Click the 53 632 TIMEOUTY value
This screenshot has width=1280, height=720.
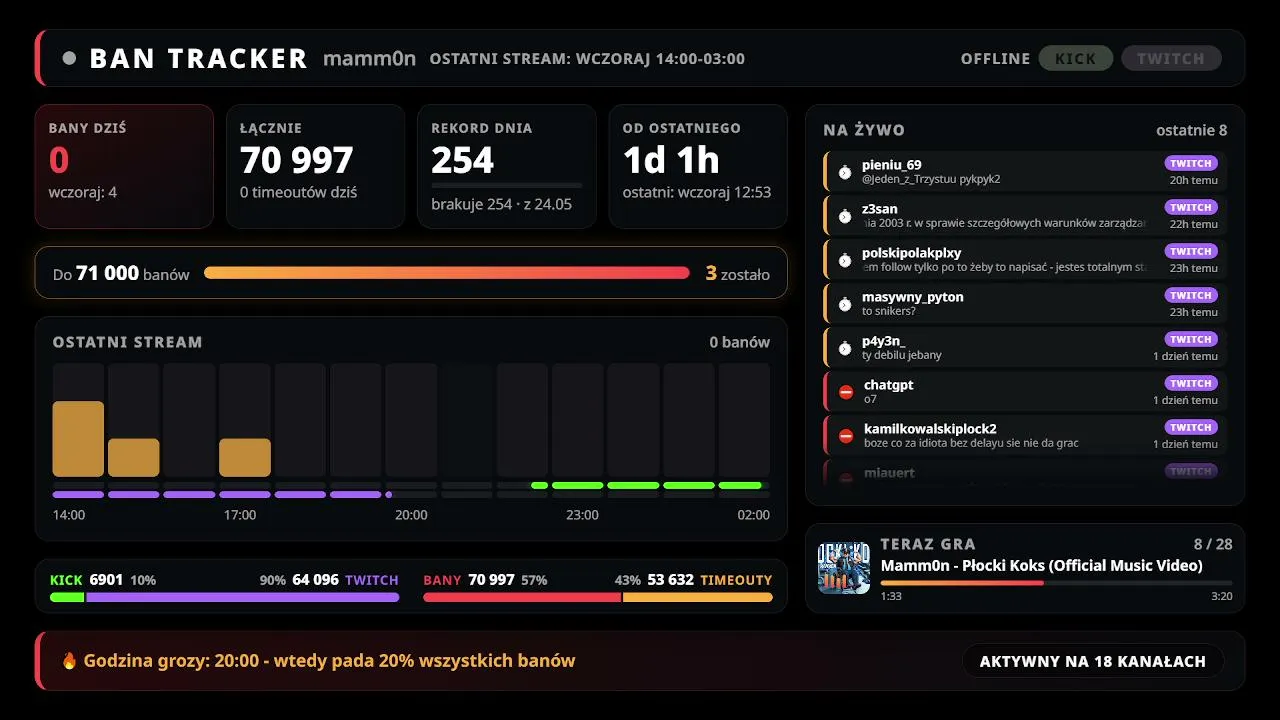[x=710, y=580]
